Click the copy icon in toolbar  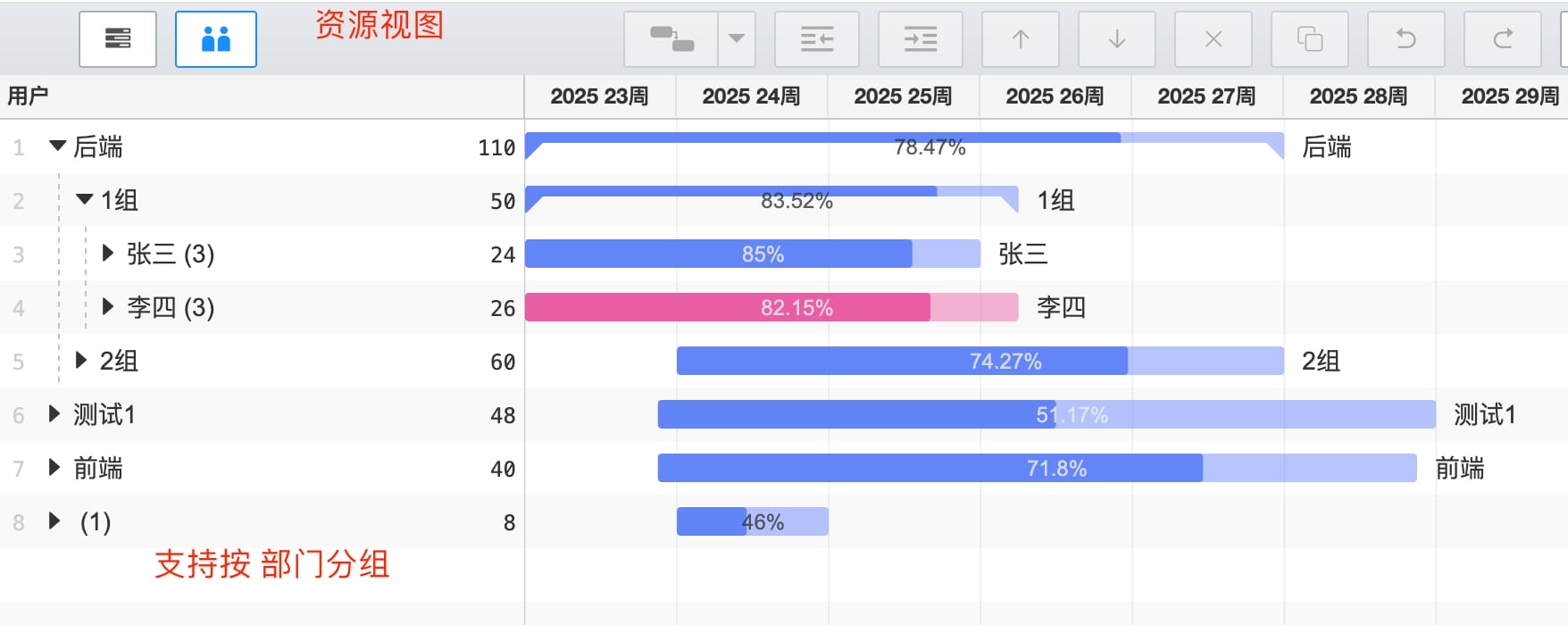point(1310,39)
